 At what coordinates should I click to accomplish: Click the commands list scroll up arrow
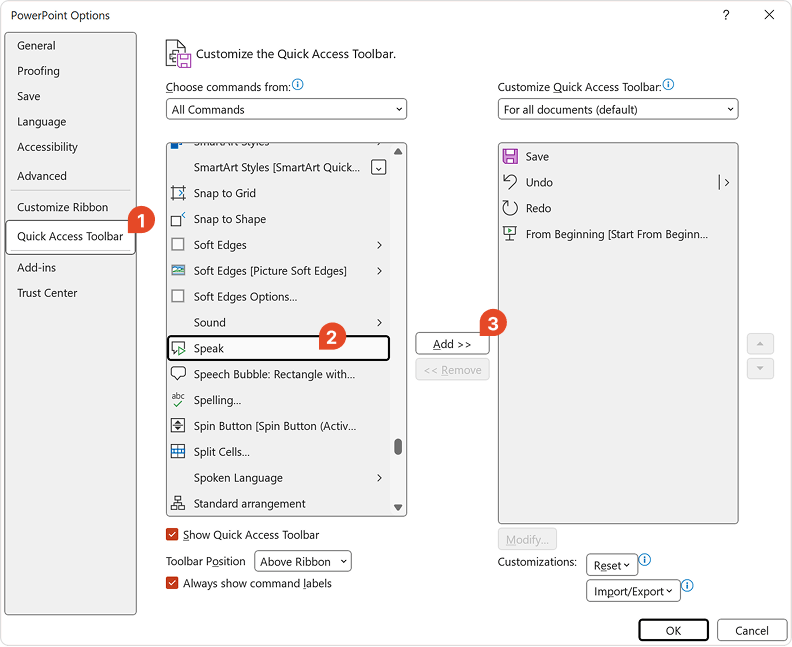(398, 151)
